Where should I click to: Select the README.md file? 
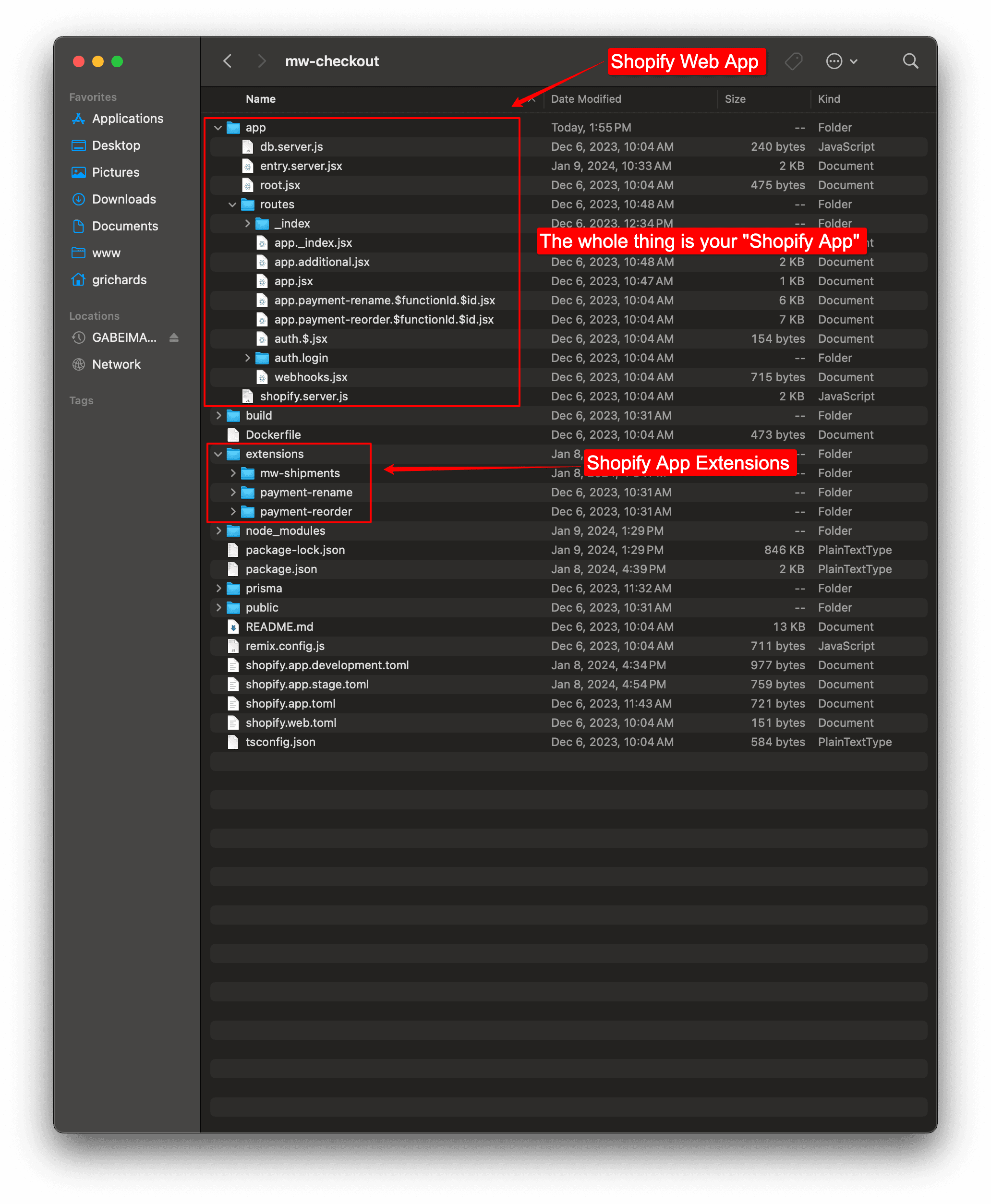click(279, 626)
